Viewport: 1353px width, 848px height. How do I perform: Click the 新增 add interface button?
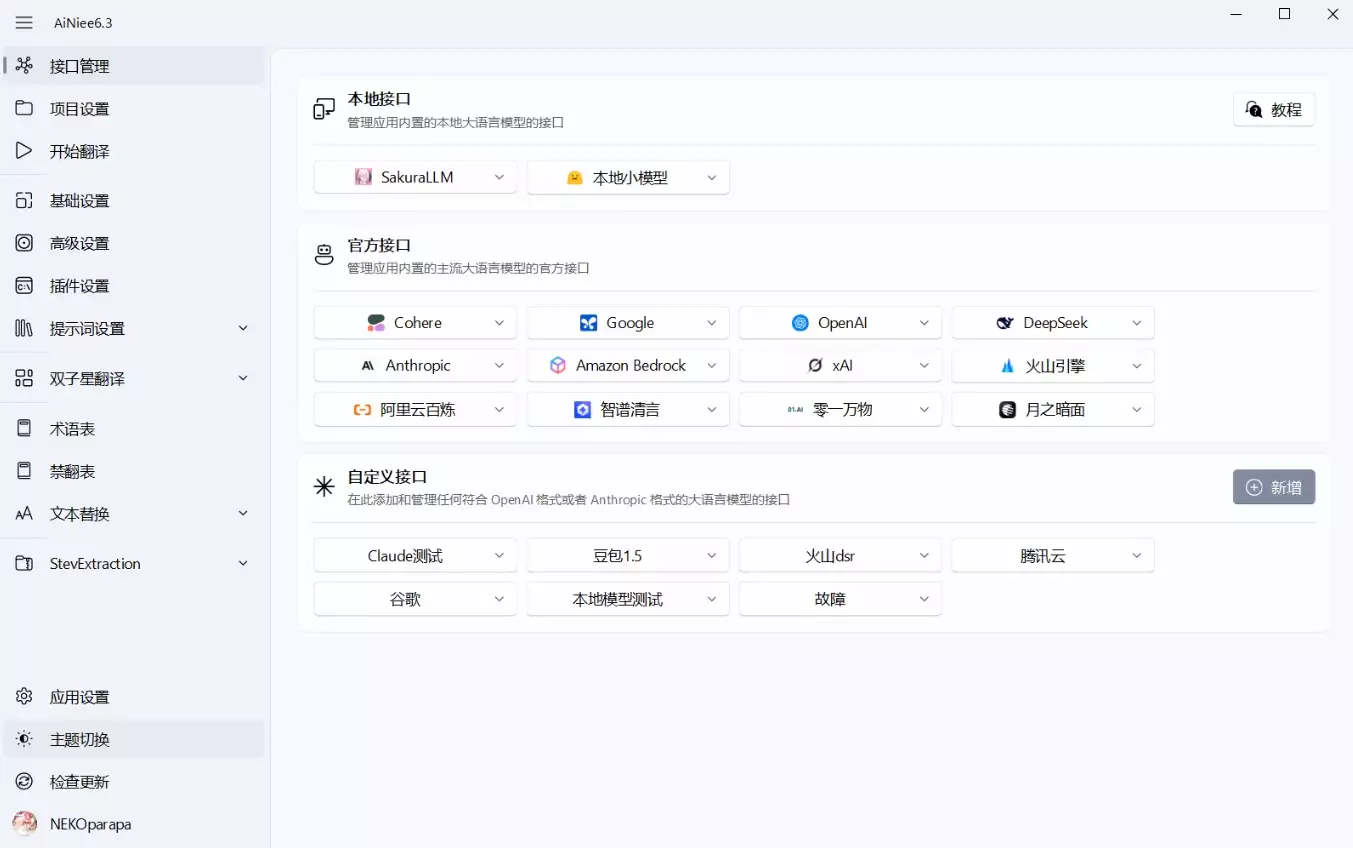tap(1274, 487)
